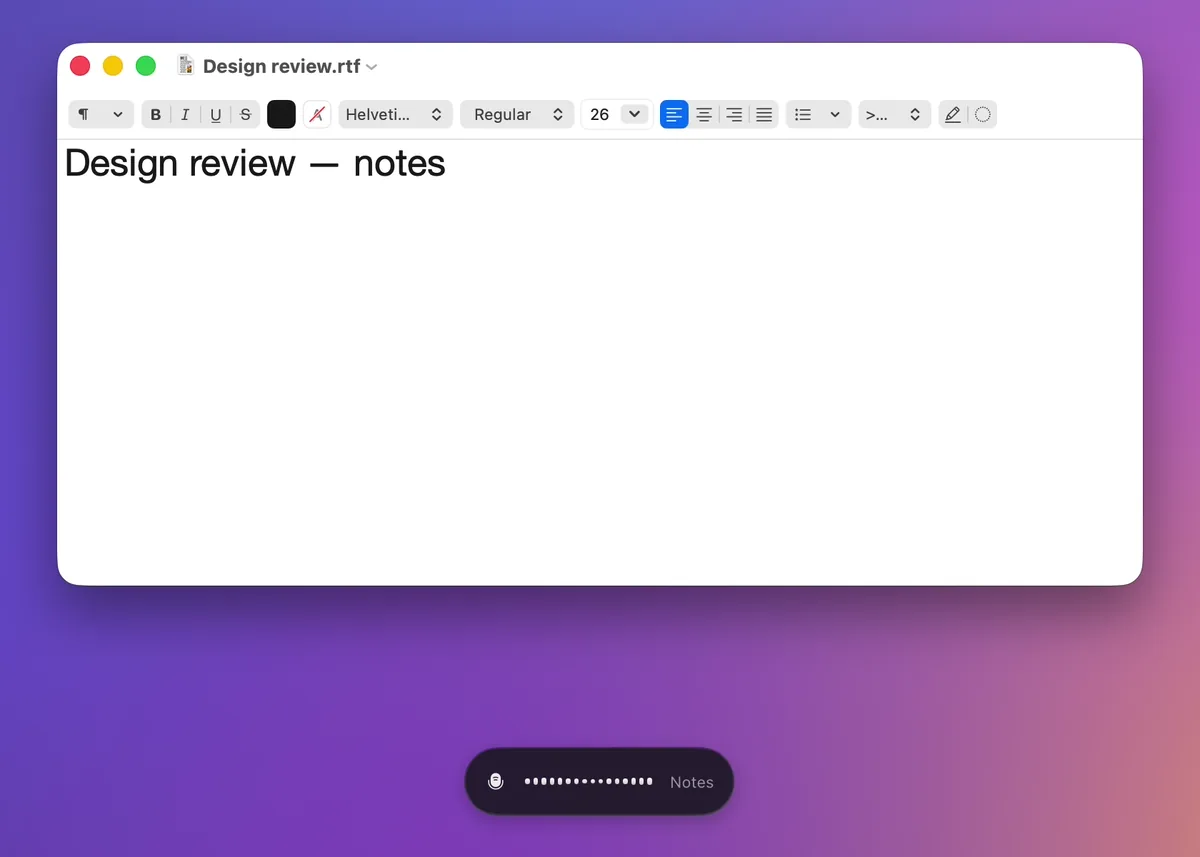This screenshot has width=1200, height=857.
Task: Close the Design review window
Action: [x=80, y=66]
